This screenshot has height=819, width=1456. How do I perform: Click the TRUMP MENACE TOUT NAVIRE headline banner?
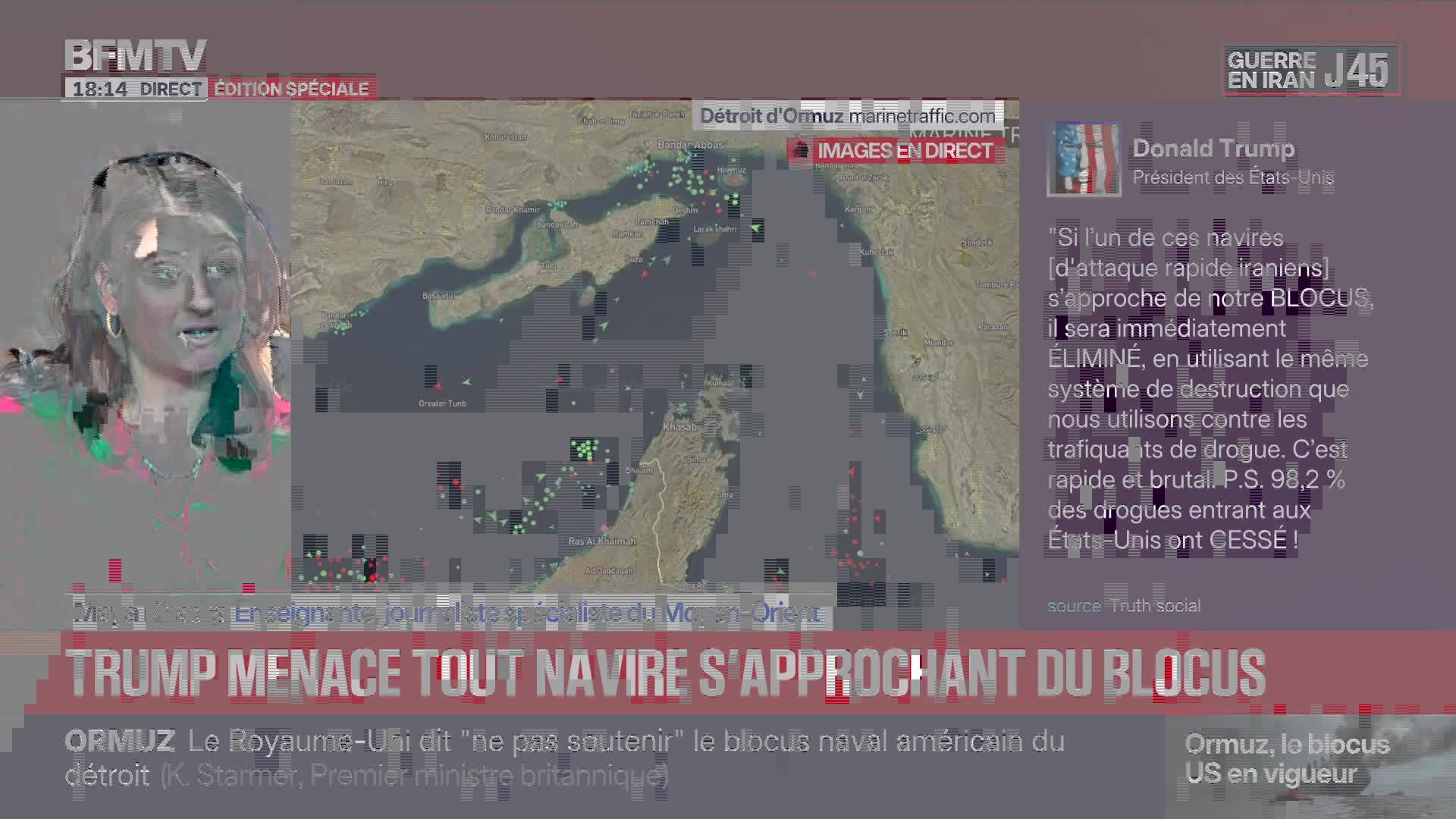click(667, 673)
